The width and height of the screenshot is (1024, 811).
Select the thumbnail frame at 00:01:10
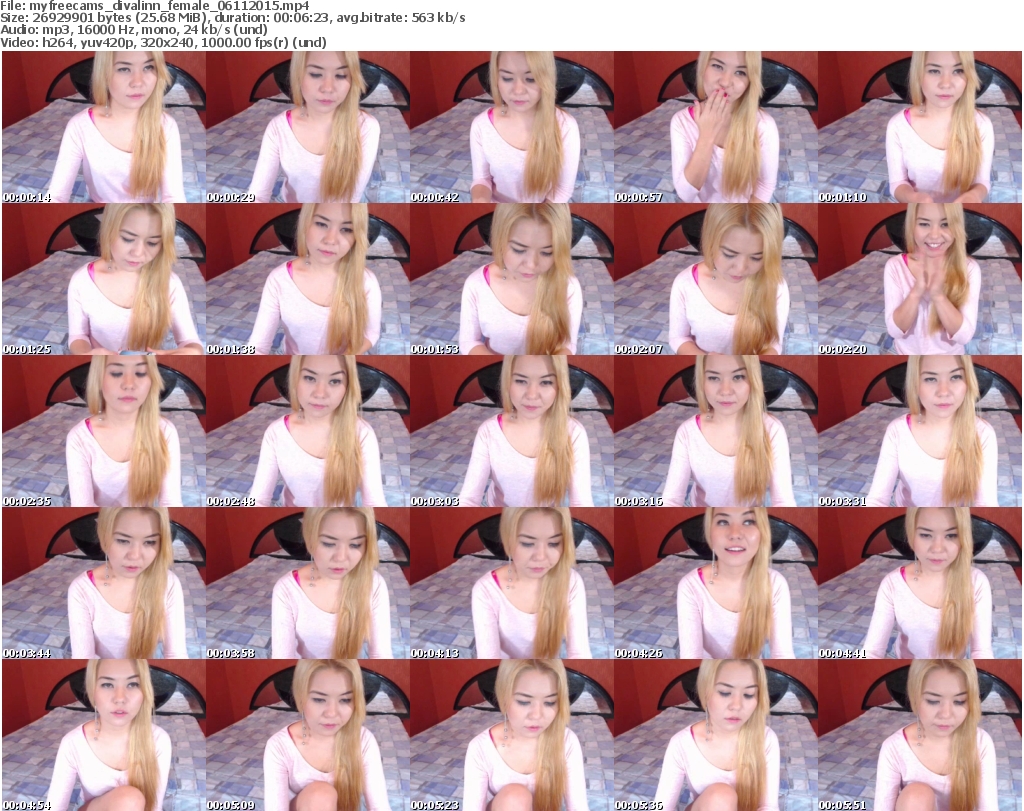point(920,127)
